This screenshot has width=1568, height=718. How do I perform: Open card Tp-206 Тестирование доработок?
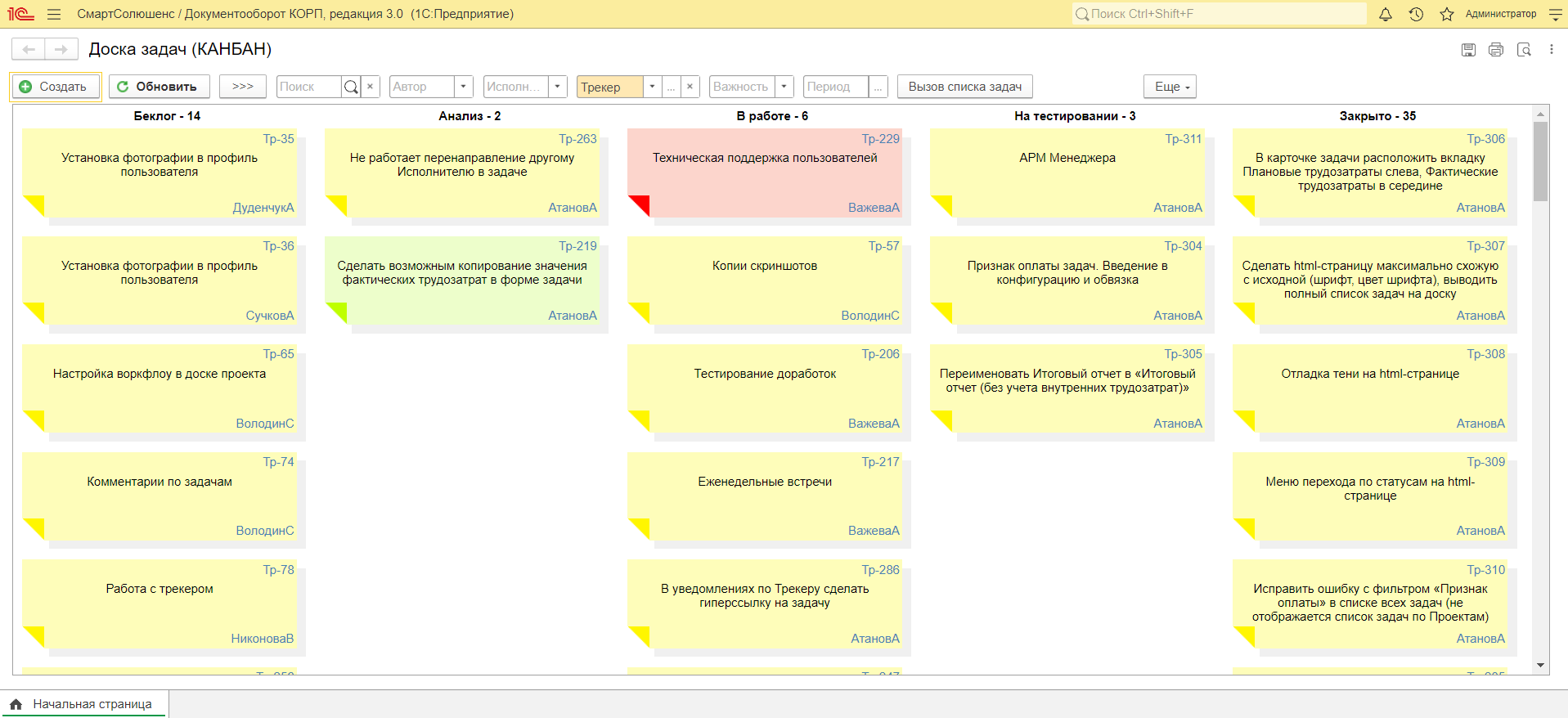coord(765,388)
